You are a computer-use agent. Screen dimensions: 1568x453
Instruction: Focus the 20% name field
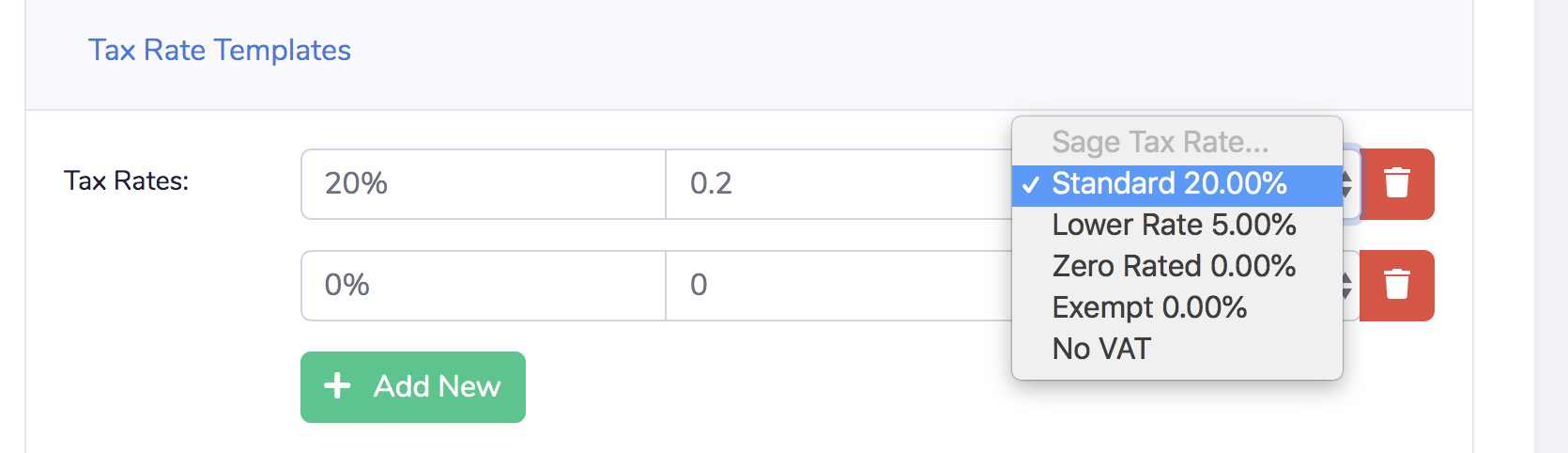(x=484, y=184)
